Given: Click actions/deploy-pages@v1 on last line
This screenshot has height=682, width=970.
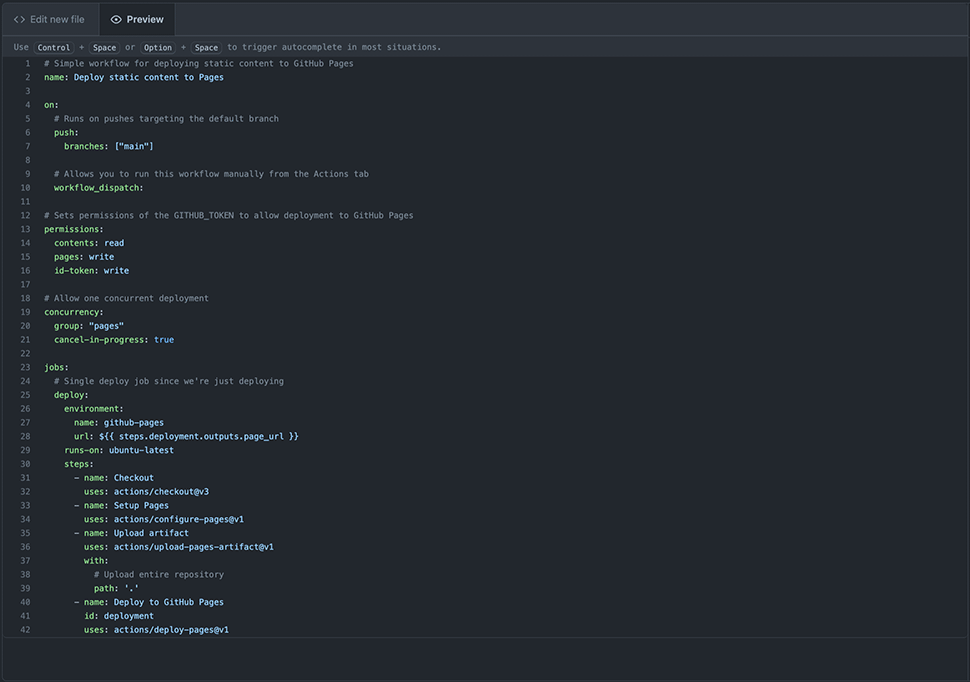Looking at the screenshot, I should [171, 629].
